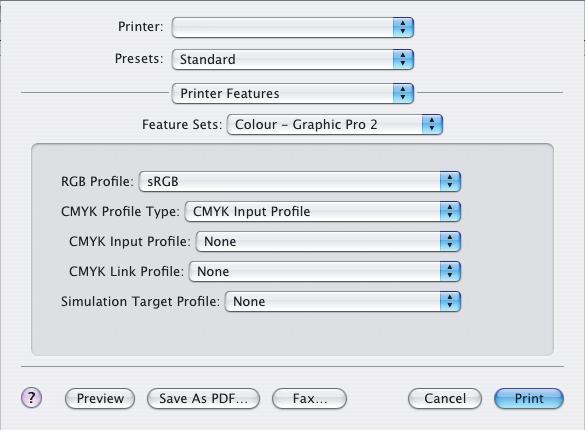Open the Presets dropdown showing Standard
Screen dimensions: 585x430
[292, 59]
